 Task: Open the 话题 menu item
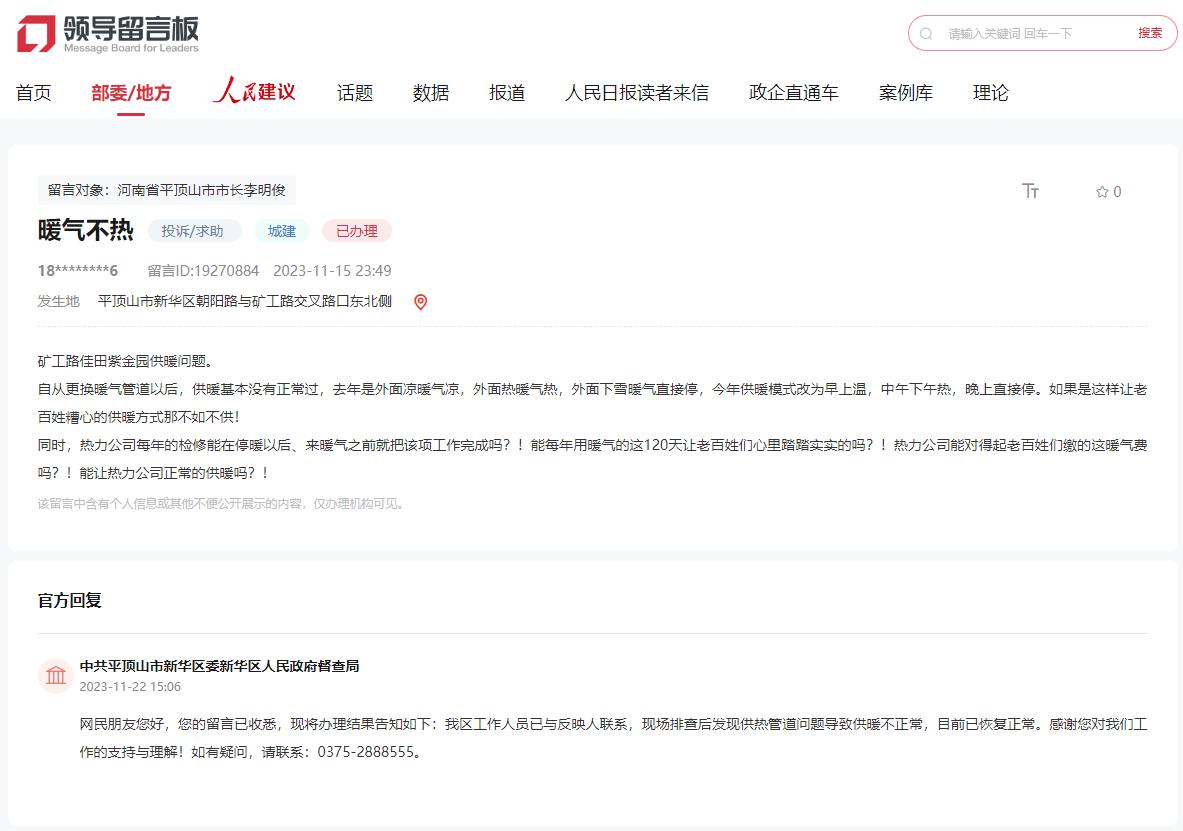(355, 93)
